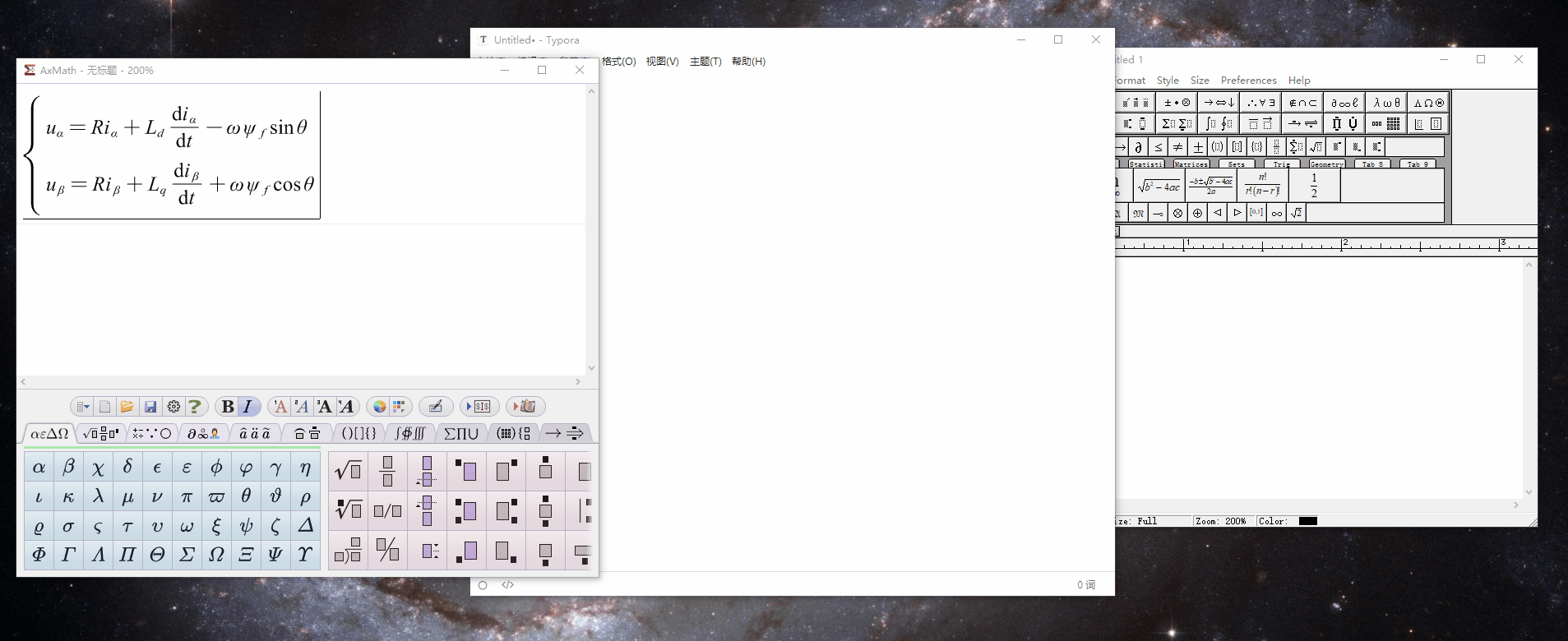Click the Save icon in AxMath toolbar
Image resolution: width=1568 pixels, height=641 pixels.
point(150,407)
